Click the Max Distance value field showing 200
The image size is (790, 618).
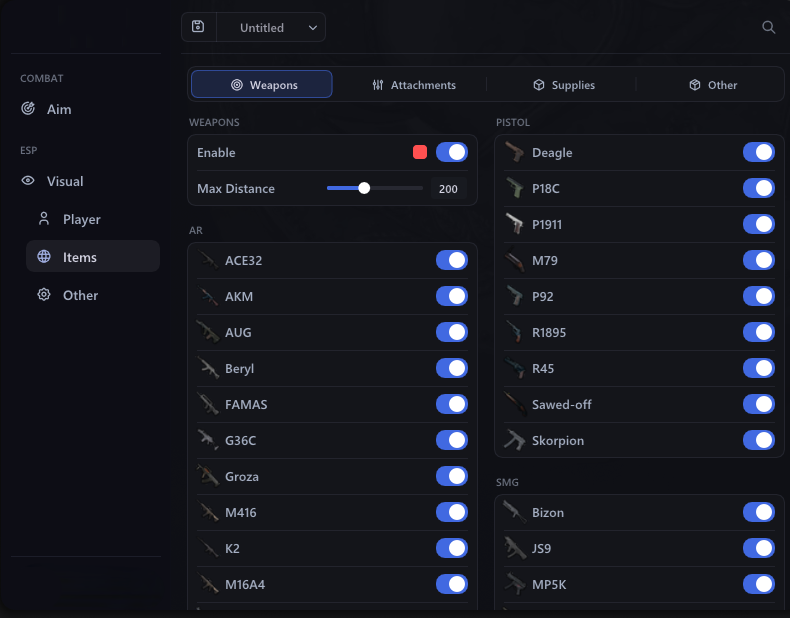pos(448,189)
